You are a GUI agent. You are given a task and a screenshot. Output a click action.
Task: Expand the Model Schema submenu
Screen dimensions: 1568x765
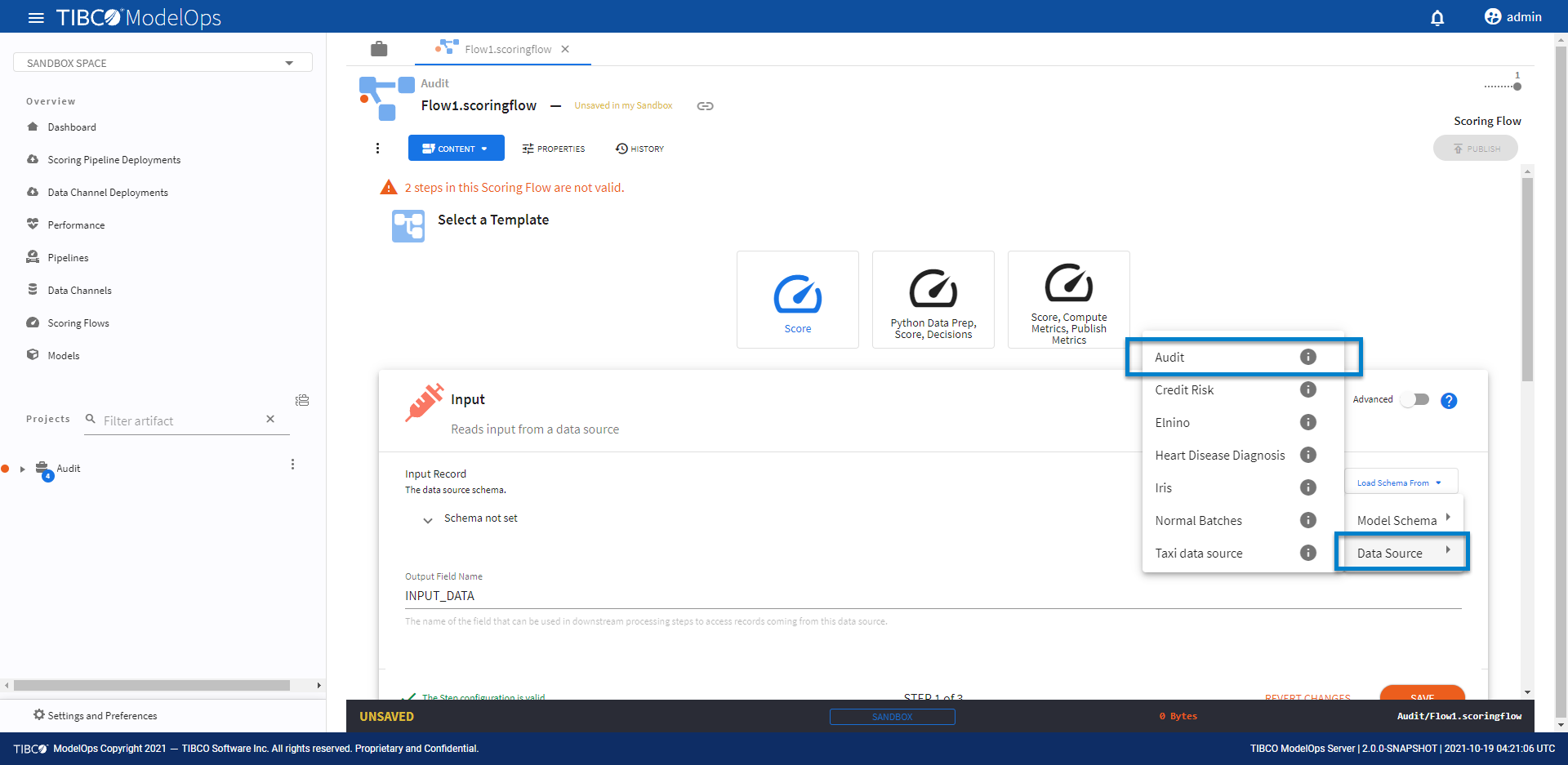1404,520
